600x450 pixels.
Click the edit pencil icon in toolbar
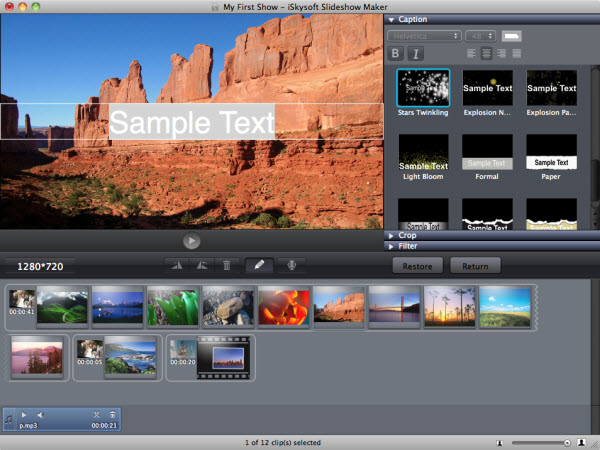pyautogui.click(x=259, y=265)
